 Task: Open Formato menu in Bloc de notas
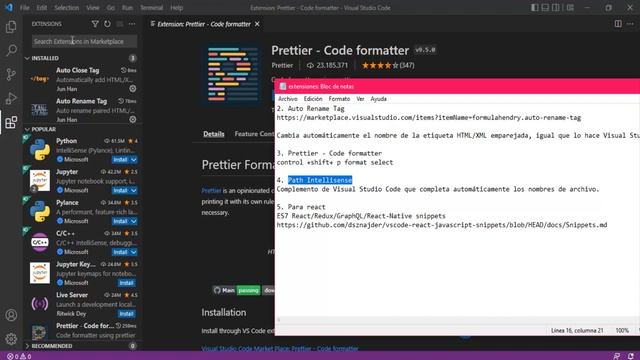339,99
